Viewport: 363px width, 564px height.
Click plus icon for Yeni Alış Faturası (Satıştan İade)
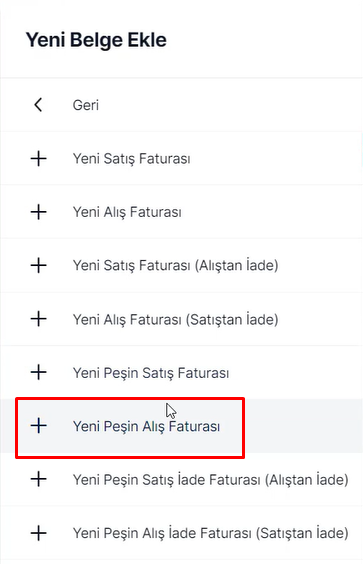point(38,319)
